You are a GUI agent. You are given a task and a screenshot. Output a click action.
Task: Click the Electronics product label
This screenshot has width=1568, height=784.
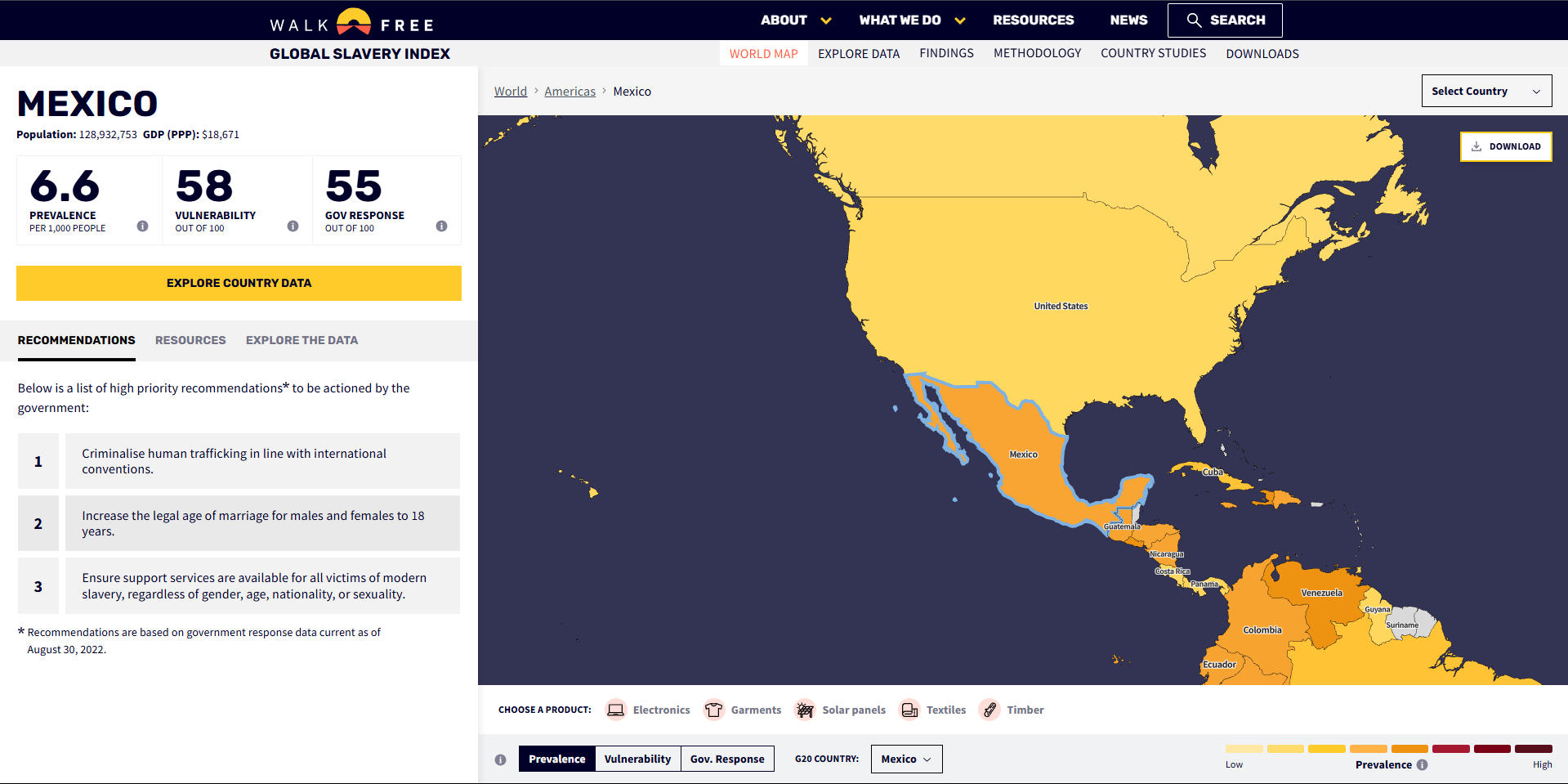[x=661, y=710]
